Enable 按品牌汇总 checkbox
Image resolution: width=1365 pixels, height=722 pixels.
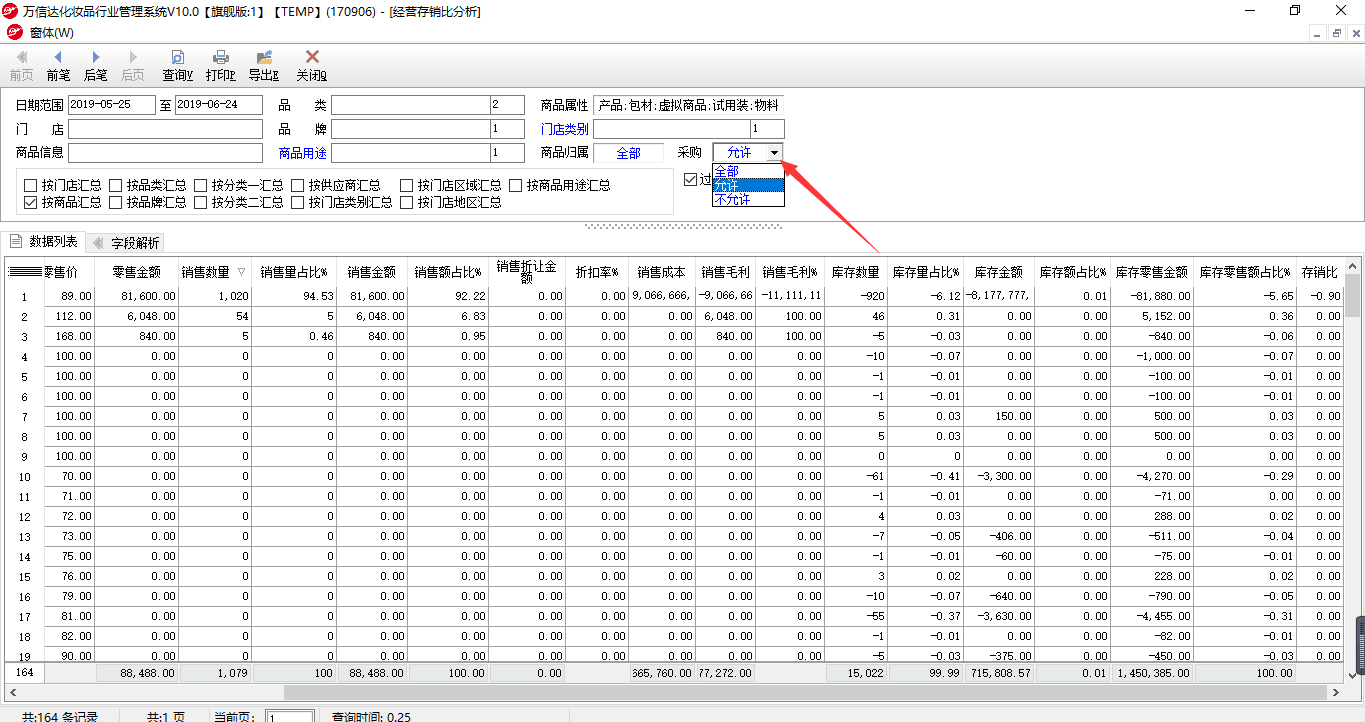pos(116,202)
